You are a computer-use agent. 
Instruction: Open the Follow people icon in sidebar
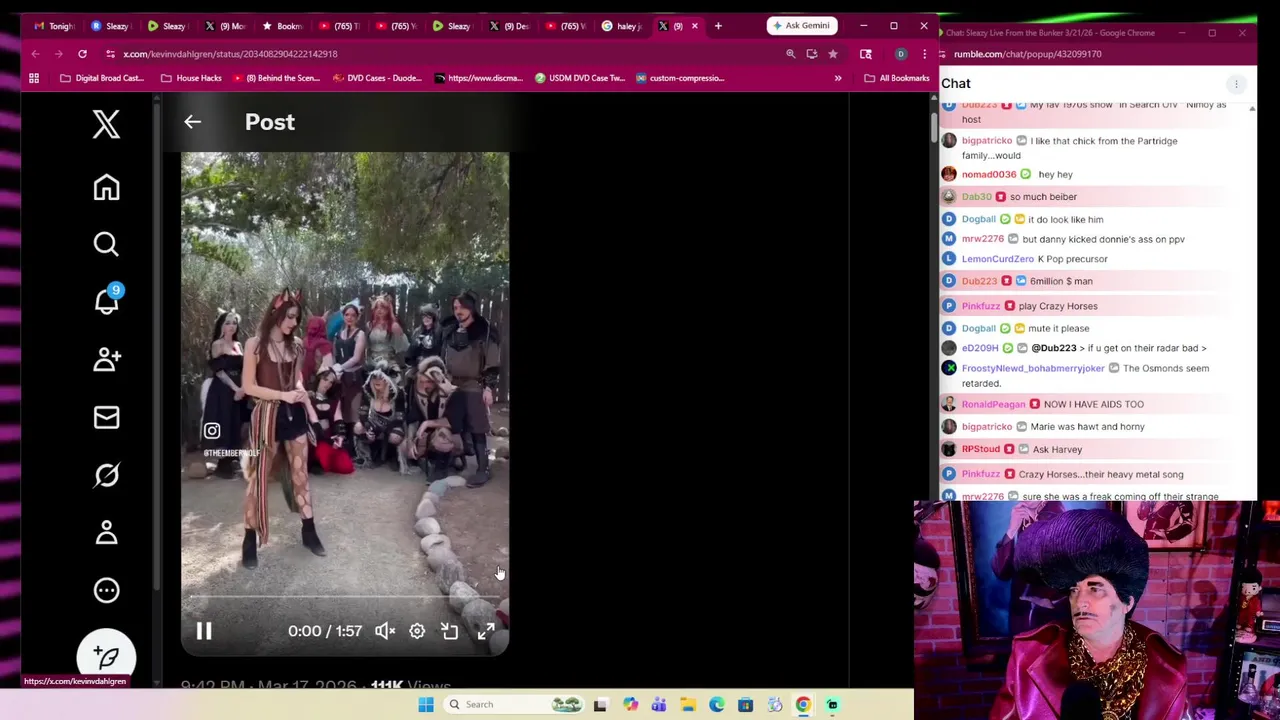[x=106, y=359]
